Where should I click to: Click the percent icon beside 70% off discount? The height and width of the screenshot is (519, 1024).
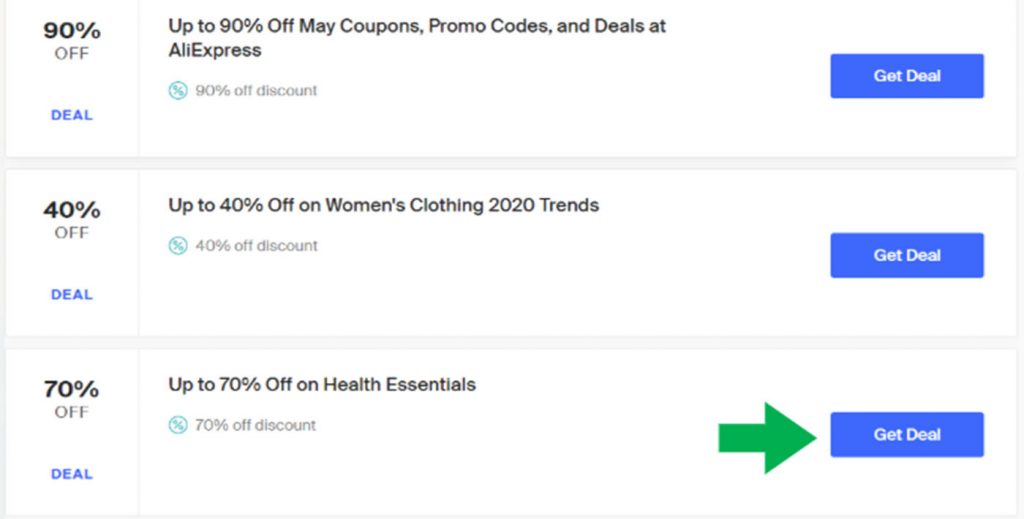tap(178, 425)
